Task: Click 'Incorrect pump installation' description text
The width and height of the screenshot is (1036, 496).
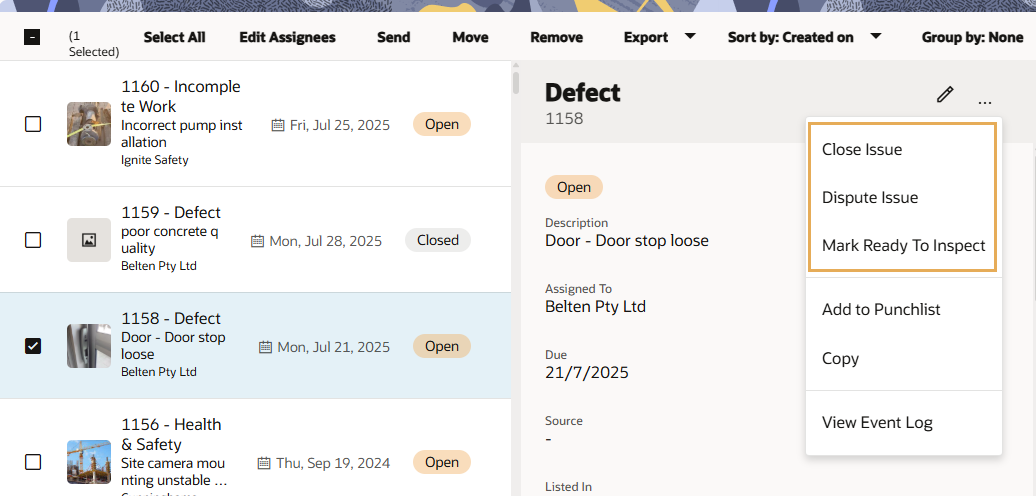Action: click(182, 133)
